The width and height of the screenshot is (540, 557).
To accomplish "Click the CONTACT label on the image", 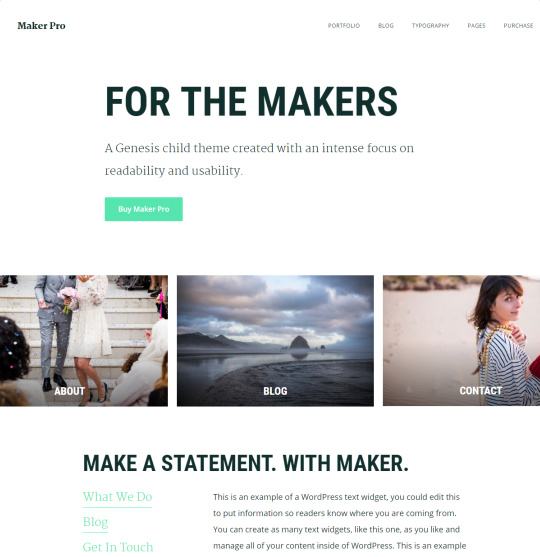I will point(480,391).
